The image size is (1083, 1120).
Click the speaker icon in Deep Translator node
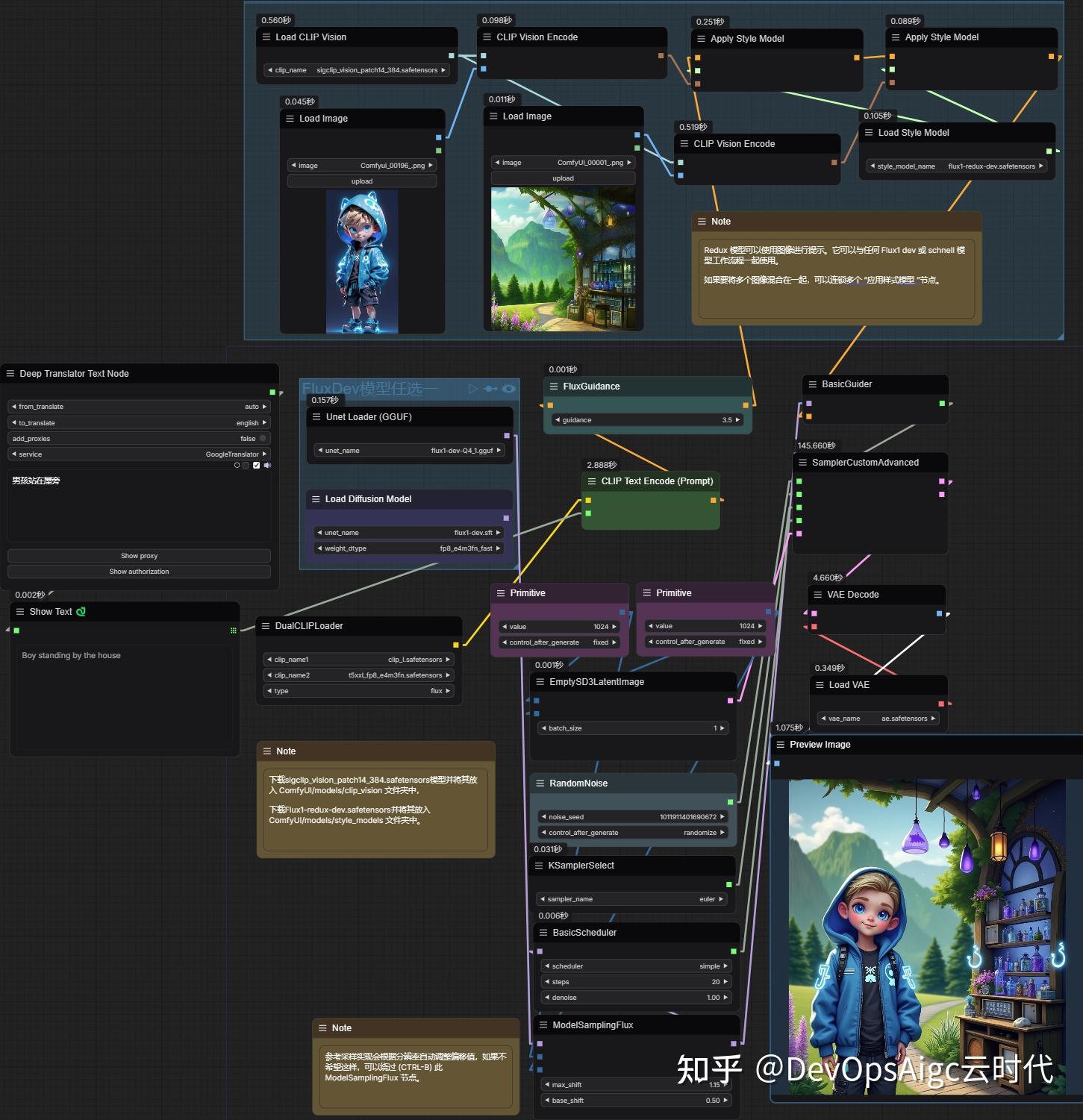click(x=267, y=465)
